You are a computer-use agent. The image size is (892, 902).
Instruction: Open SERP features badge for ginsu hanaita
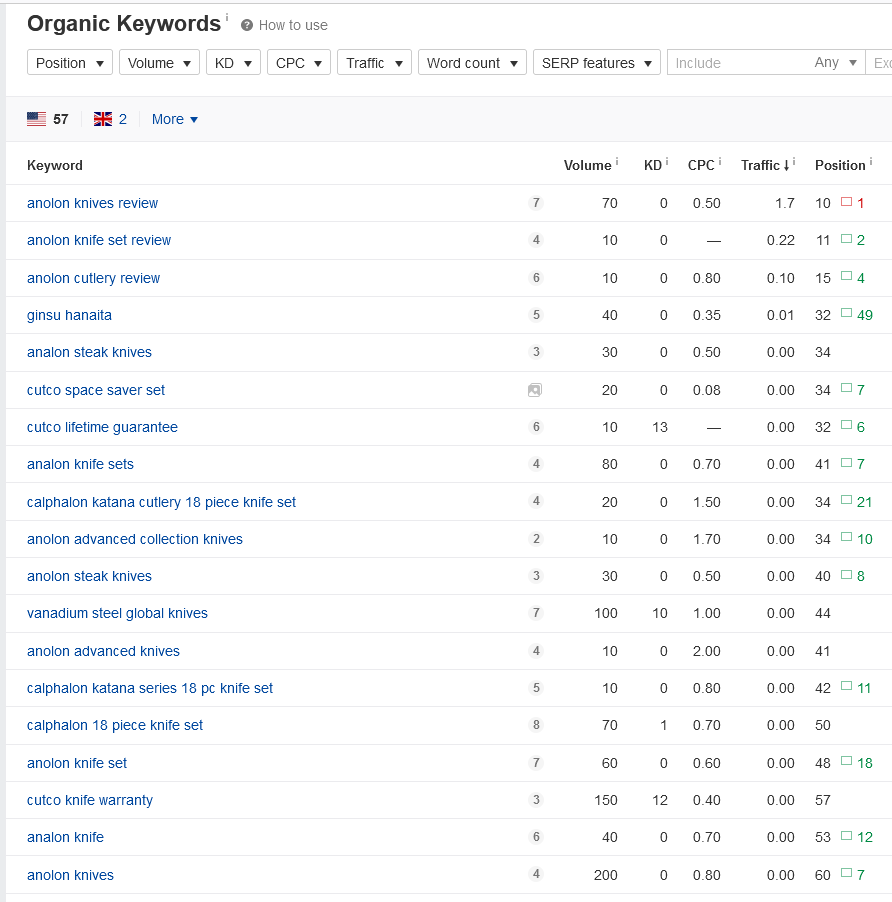536,315
